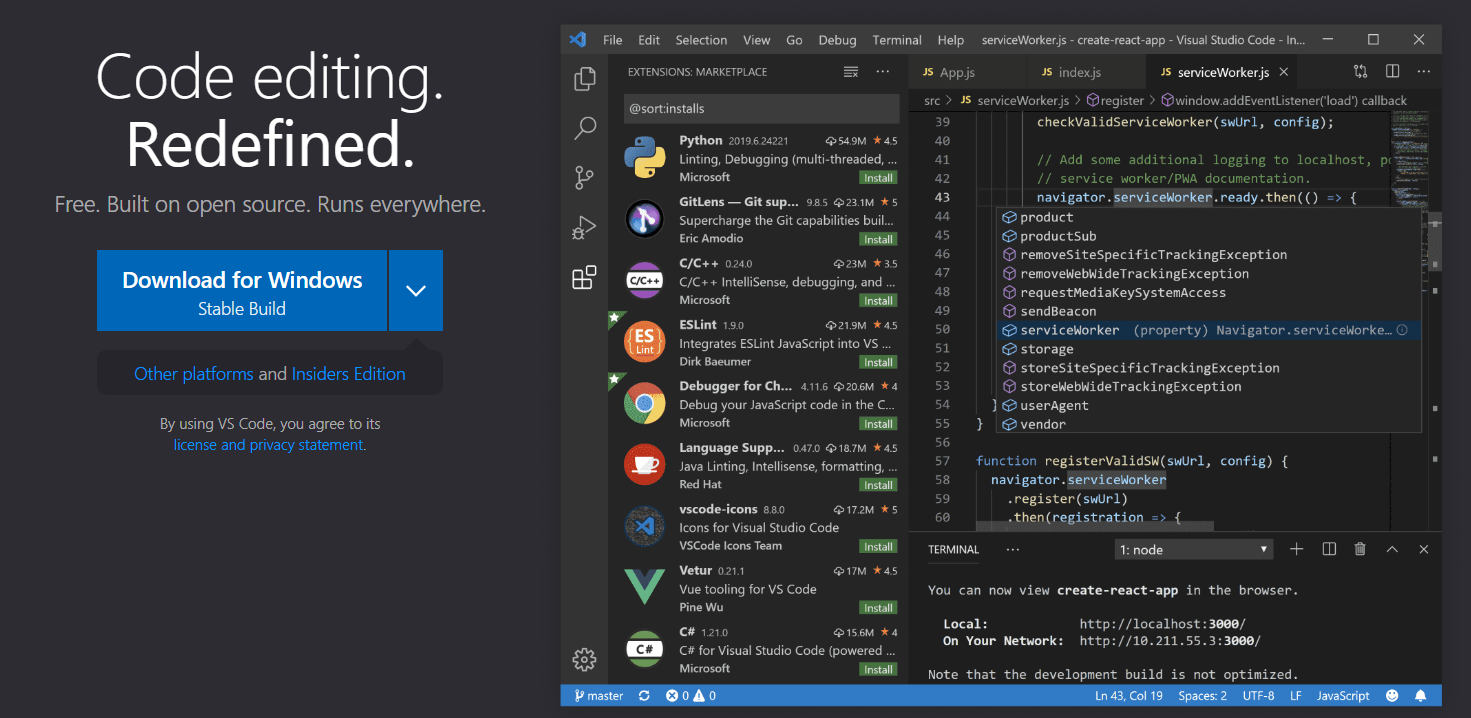Click JavaScript language mode in status bar
The image size is (1471, 718).
click(1343, 696)
